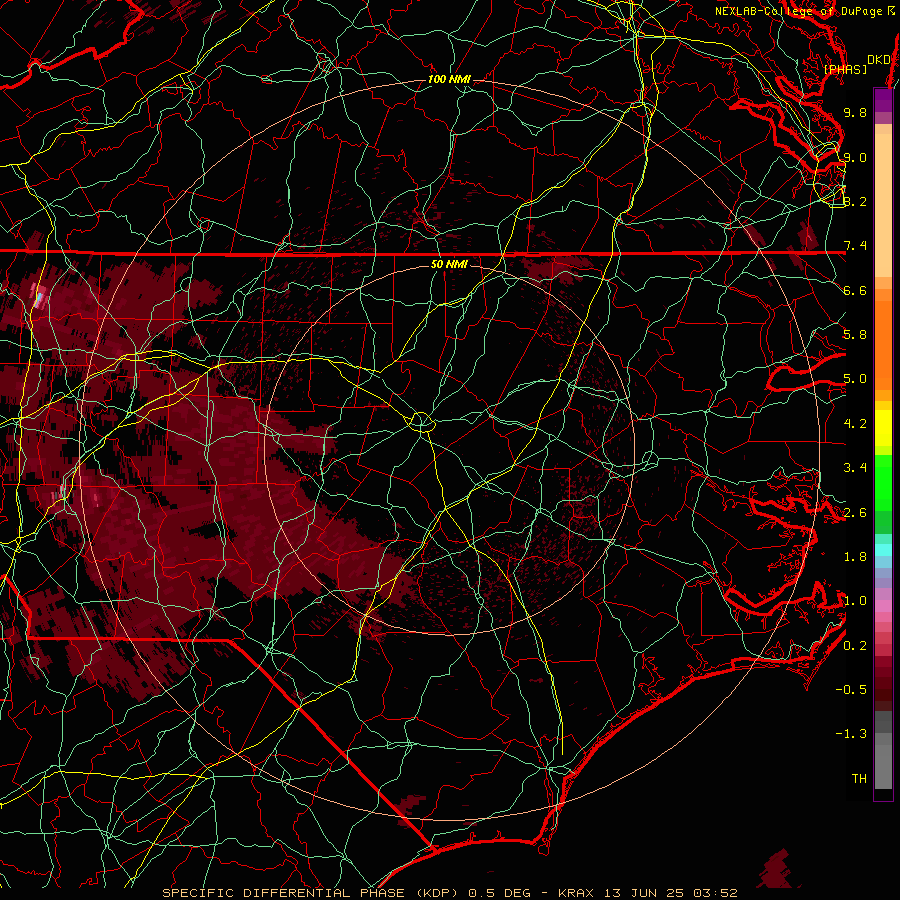Pick the purple top band of color scale
The height and width of the screenshot is (900, 900).
point(883,100)
